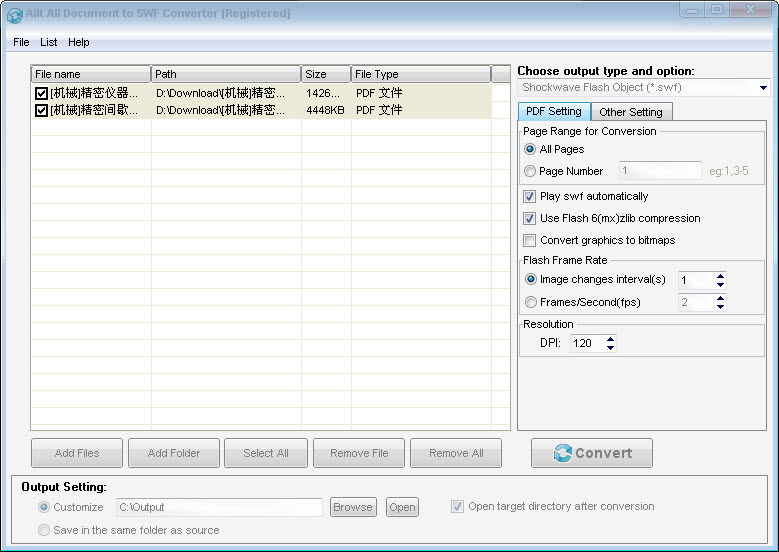Select the 4448KB size cell

click(x=325, y=110)
